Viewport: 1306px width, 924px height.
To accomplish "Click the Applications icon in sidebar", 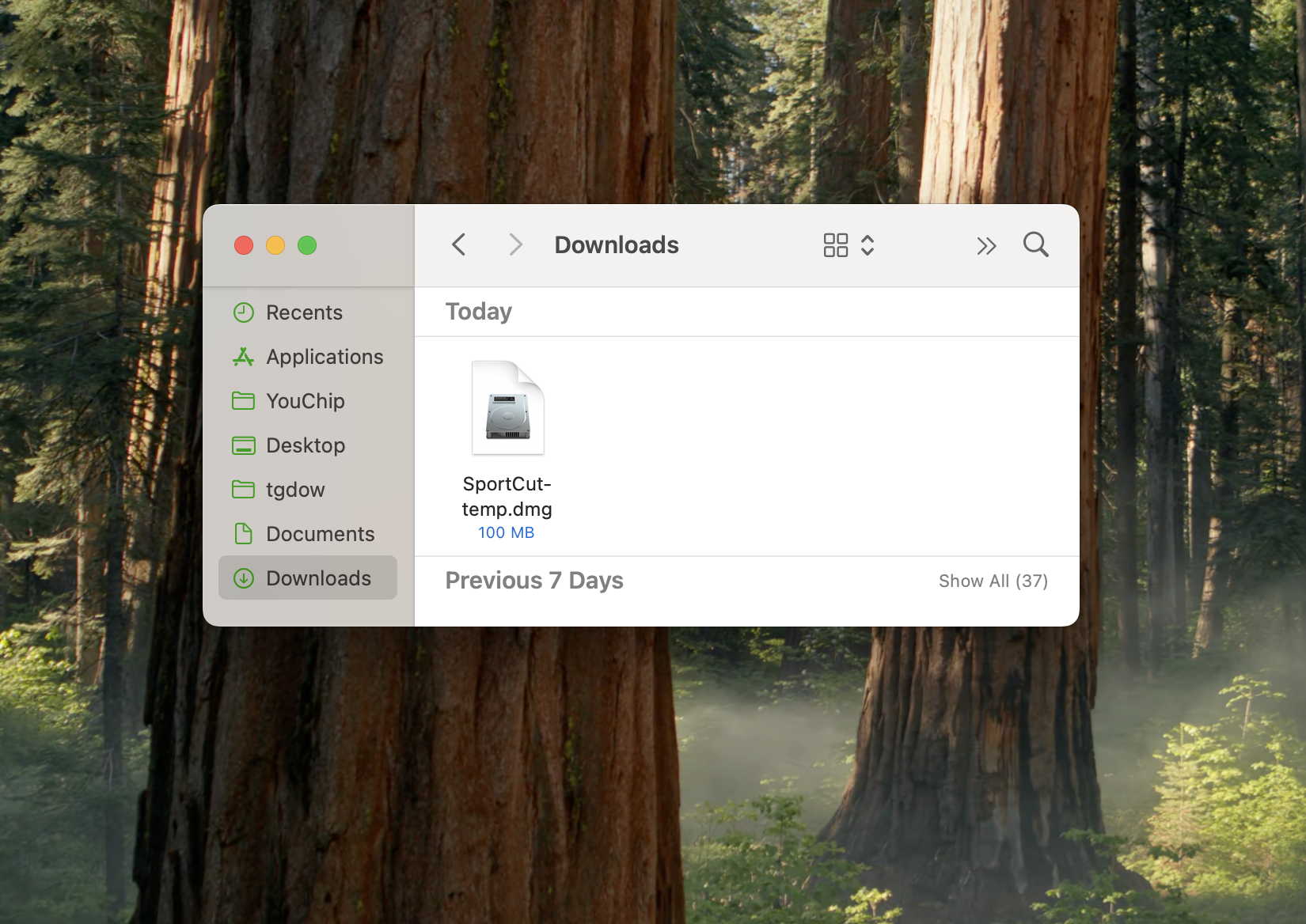I will coord(243,357).
